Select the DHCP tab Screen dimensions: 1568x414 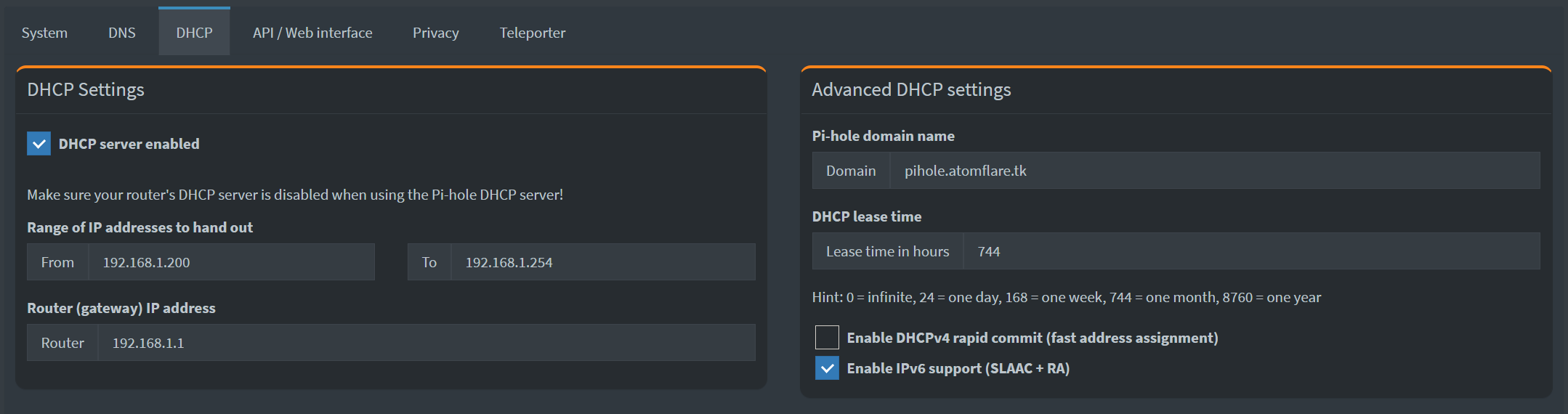point(194,33)
